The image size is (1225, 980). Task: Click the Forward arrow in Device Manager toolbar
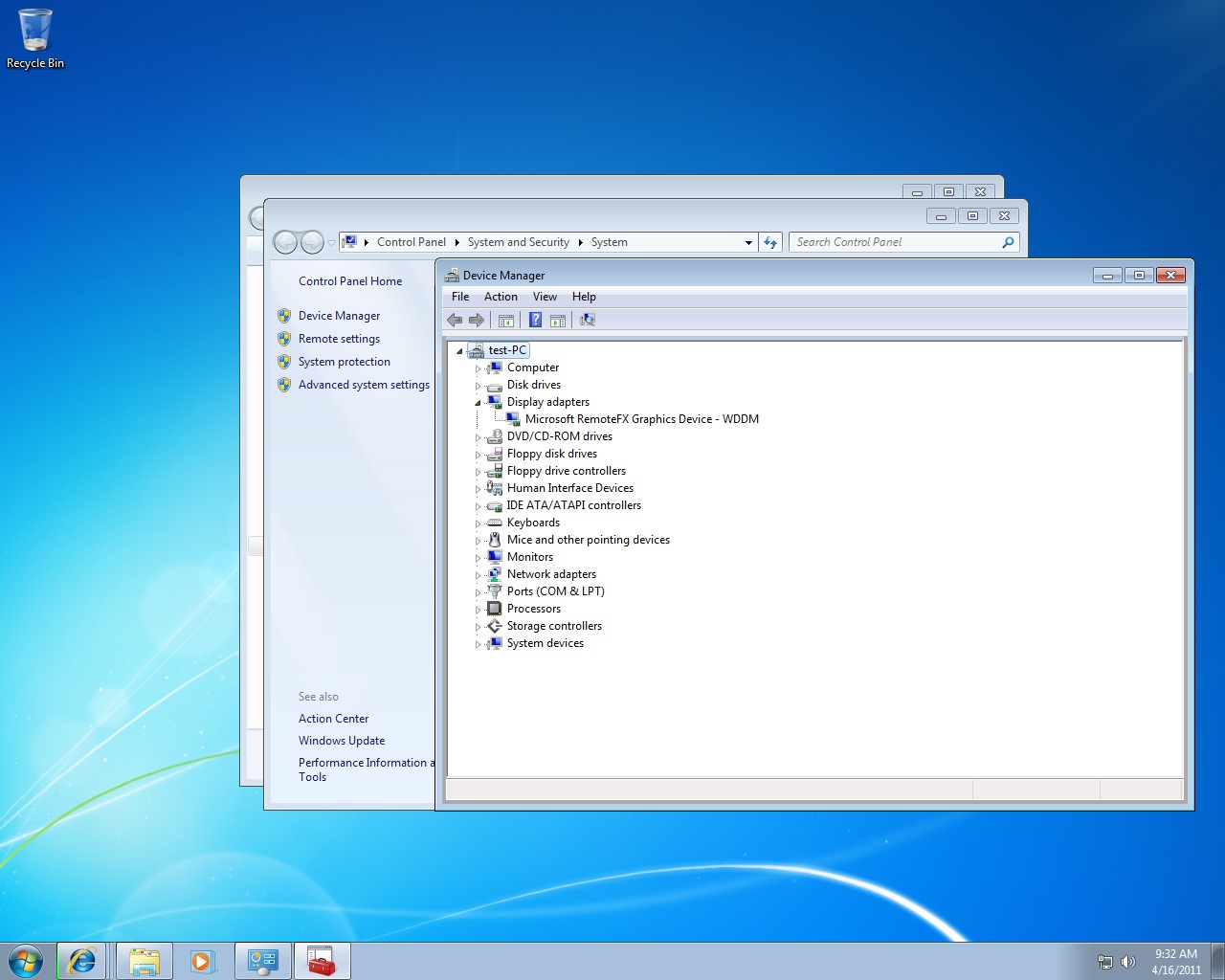(x=476, y=321)
